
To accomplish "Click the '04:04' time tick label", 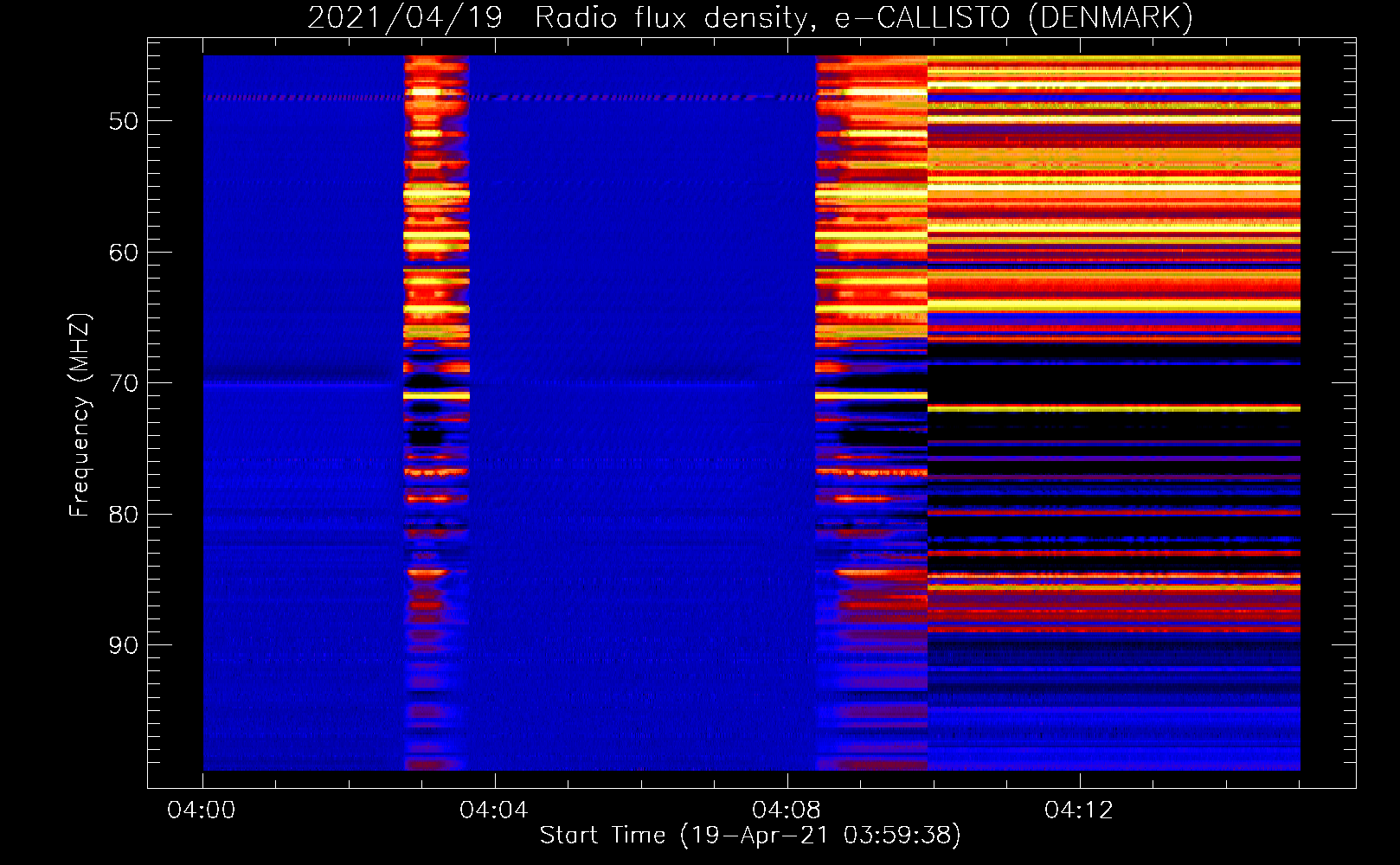I will (x=493, y=811).
